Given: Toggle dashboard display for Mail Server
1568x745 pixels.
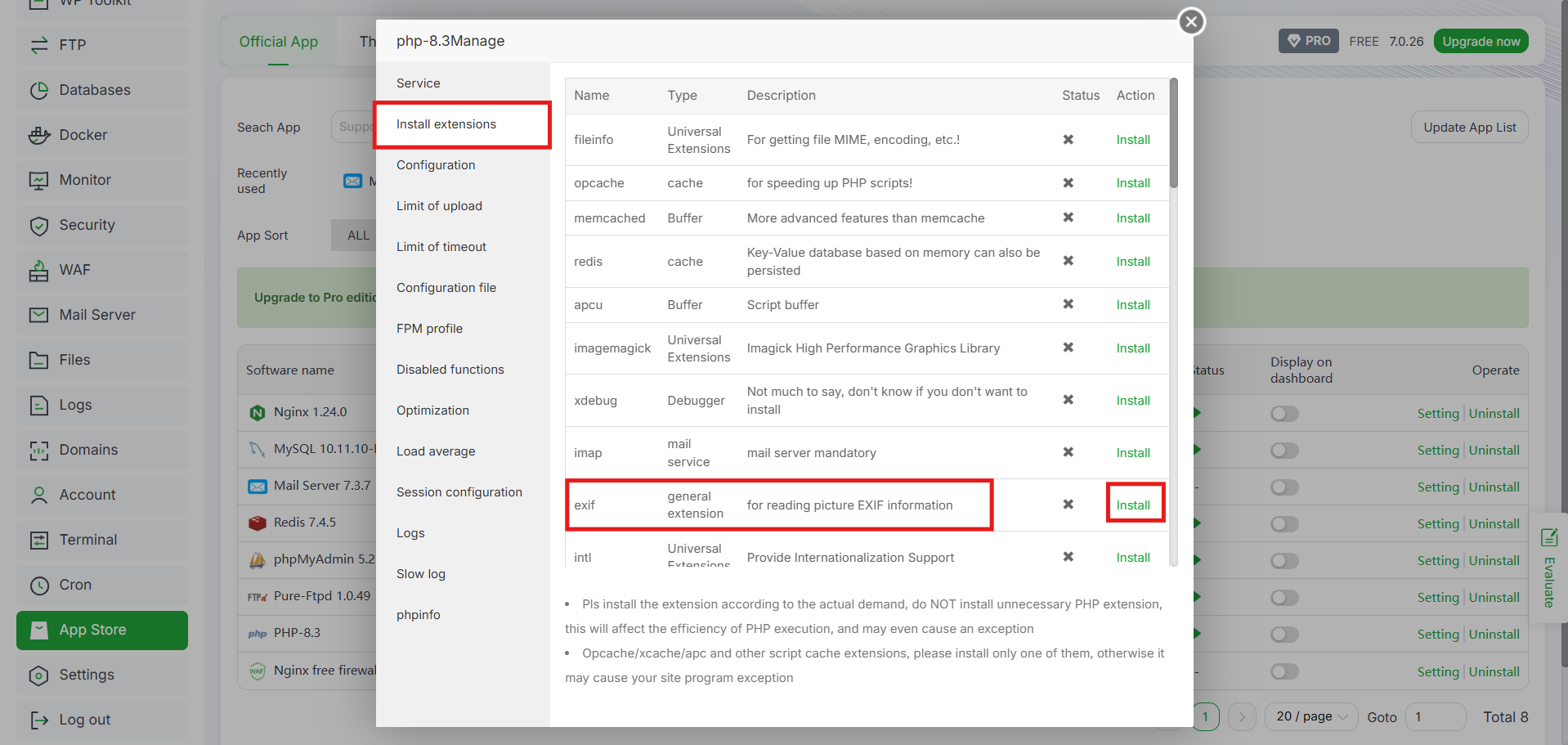Looking at the screenshot, I should click(1284, 487).
